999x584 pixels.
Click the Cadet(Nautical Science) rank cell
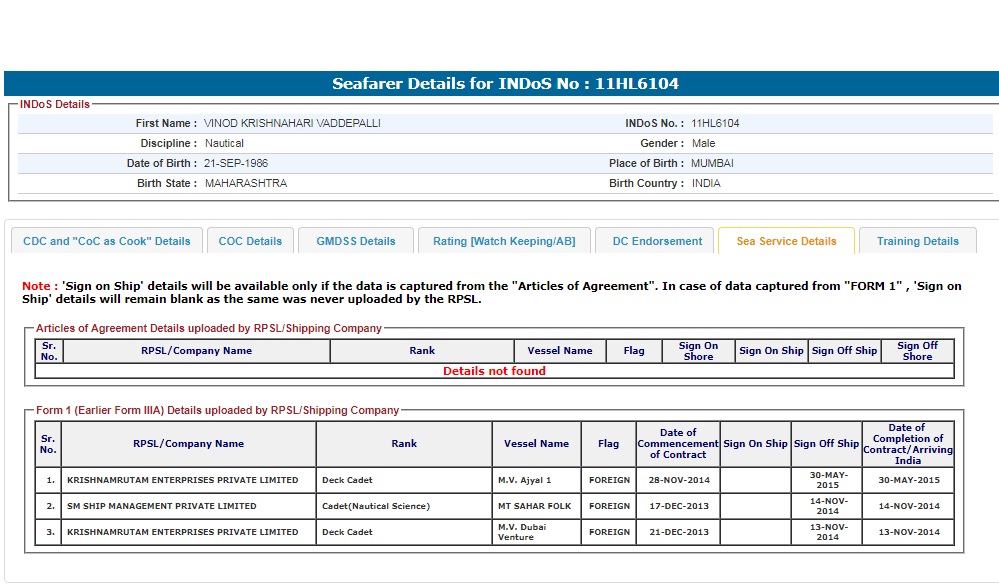tap(376, 506)
